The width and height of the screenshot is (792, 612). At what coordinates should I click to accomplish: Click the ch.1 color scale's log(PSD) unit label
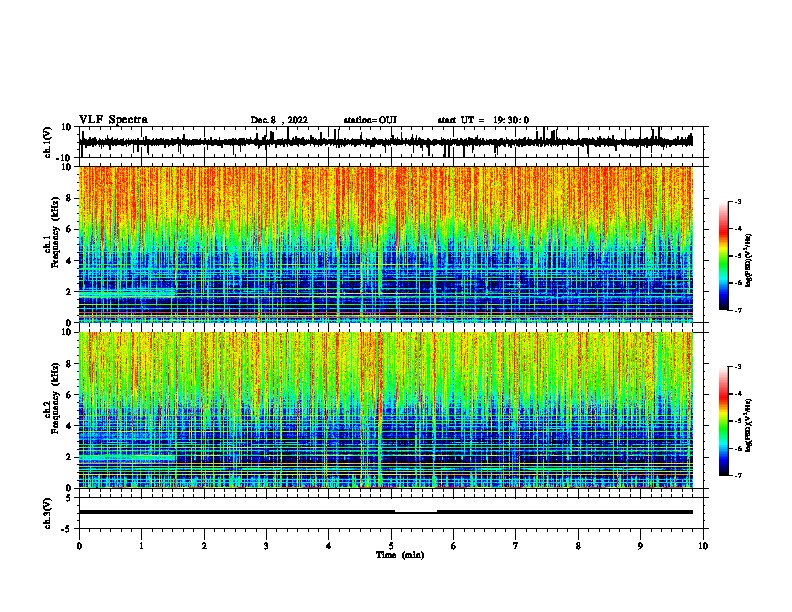[x=749, y=260]
